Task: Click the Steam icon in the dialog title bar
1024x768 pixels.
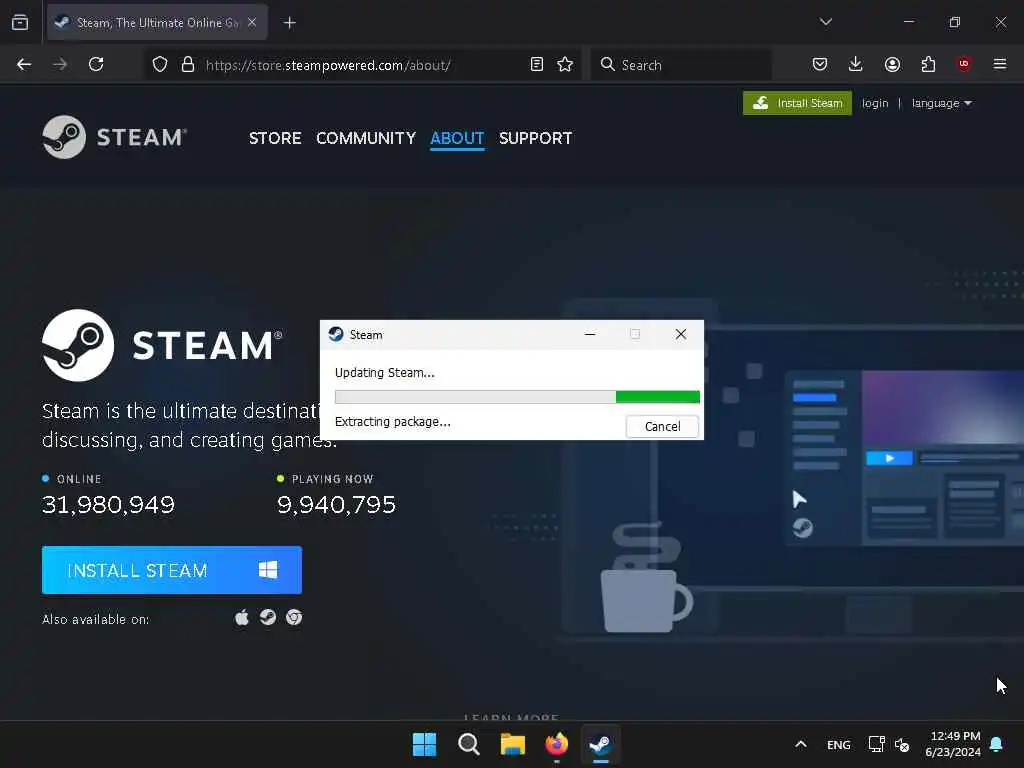Action: 336,334
